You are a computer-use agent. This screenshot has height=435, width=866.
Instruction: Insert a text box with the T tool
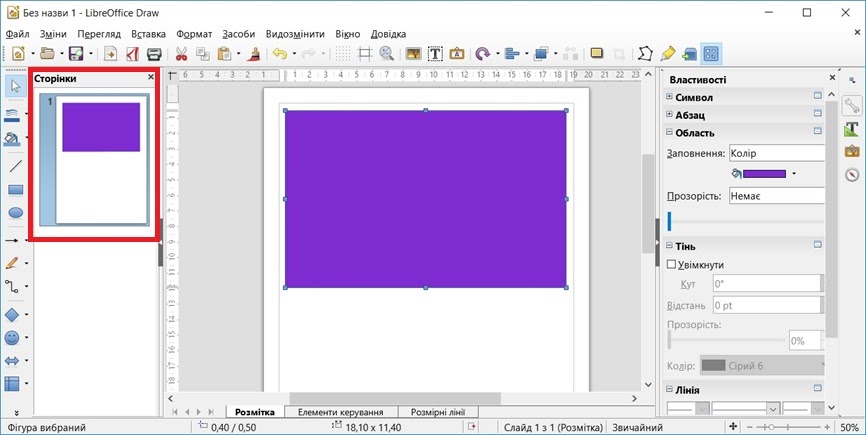coord(435,54)
